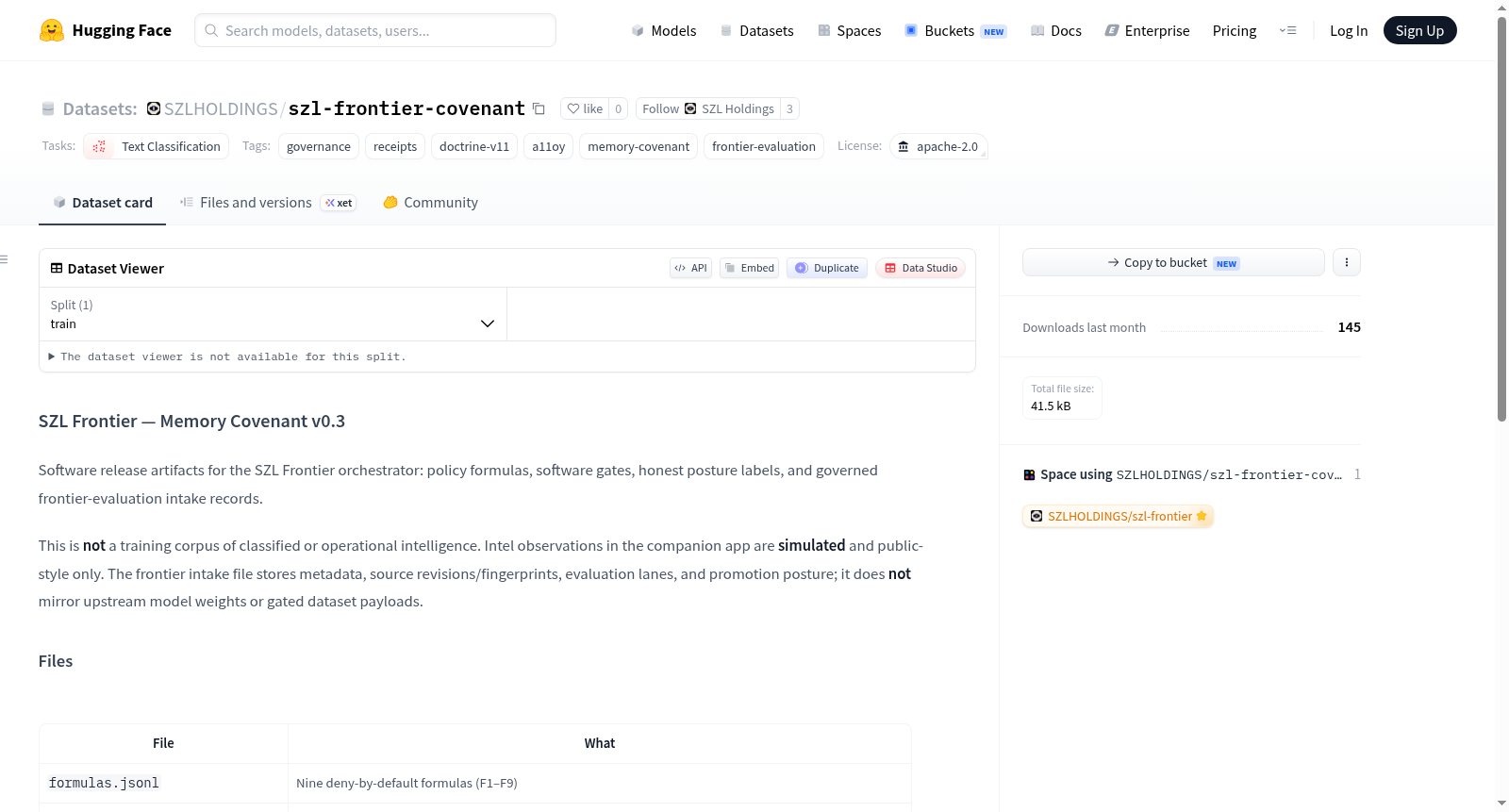Switch to Files and versions tab

point(268,203)
